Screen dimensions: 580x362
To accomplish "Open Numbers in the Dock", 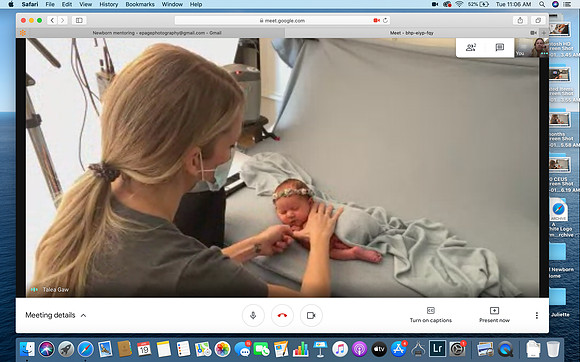I will pos(301,349).
